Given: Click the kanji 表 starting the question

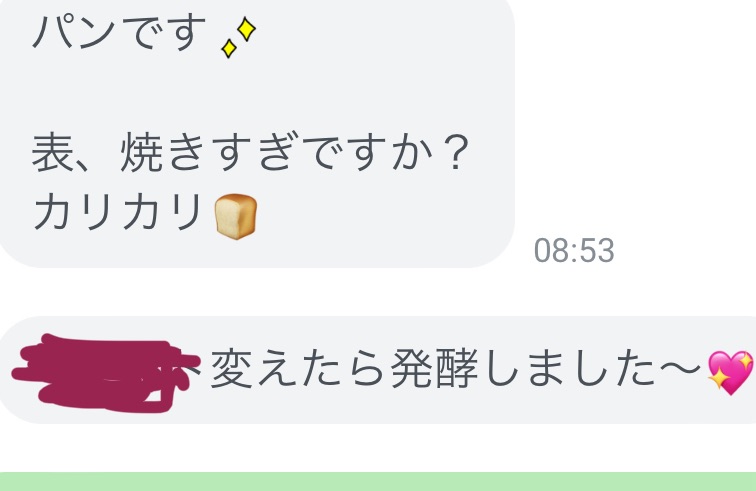Looking at the screenshot, I should tap(53, 152).
